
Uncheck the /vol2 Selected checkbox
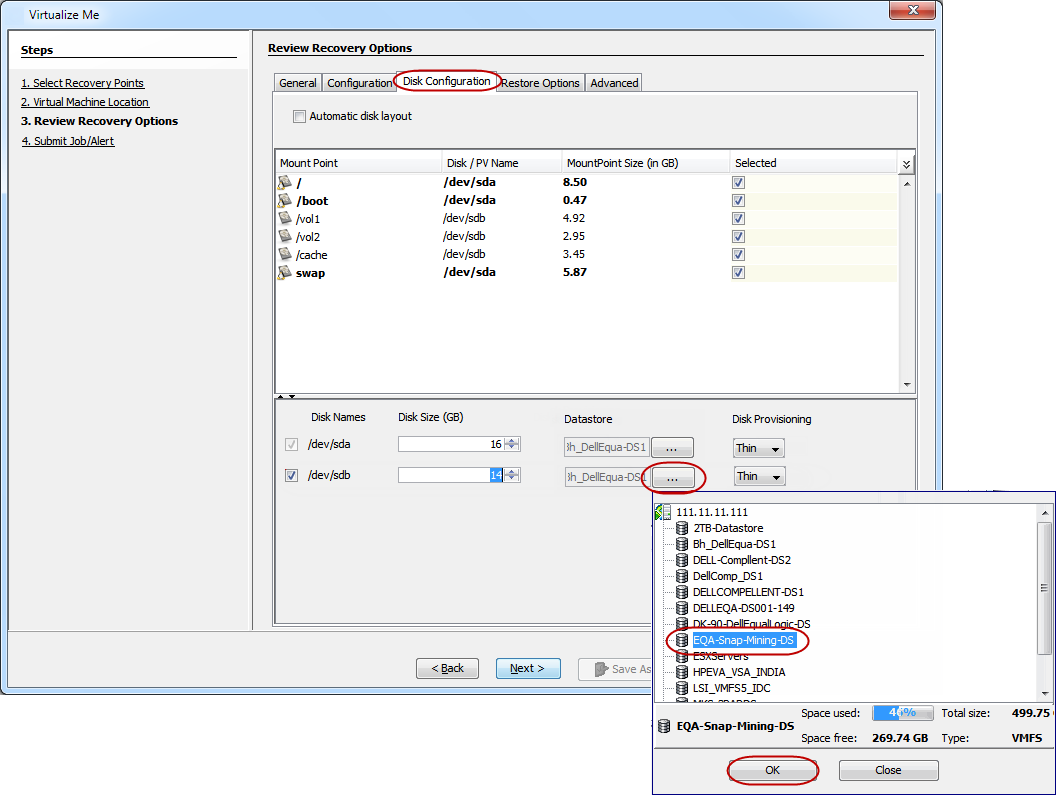(738, 237)
